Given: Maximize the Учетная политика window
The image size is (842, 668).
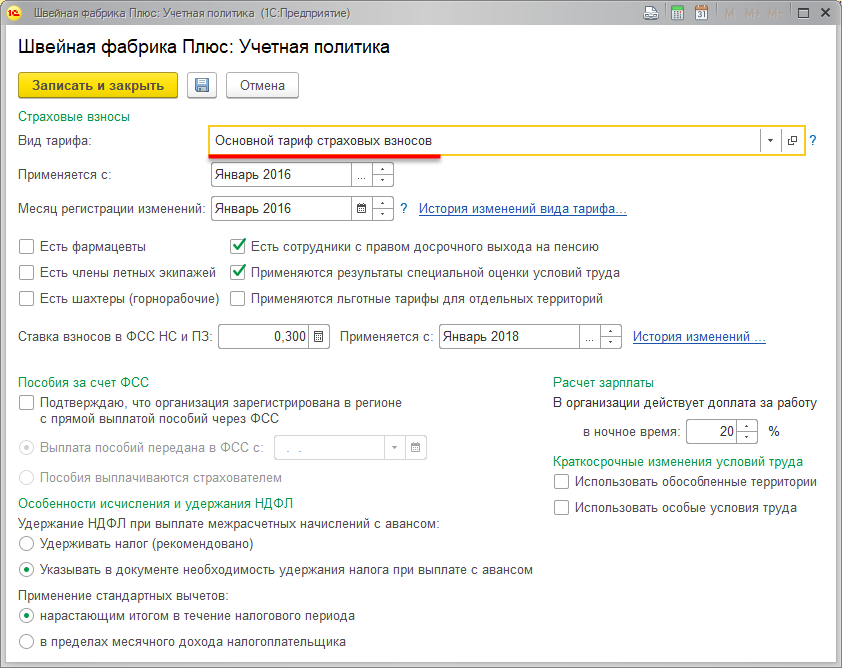Looking at the screenshot, I should [803, 13].
